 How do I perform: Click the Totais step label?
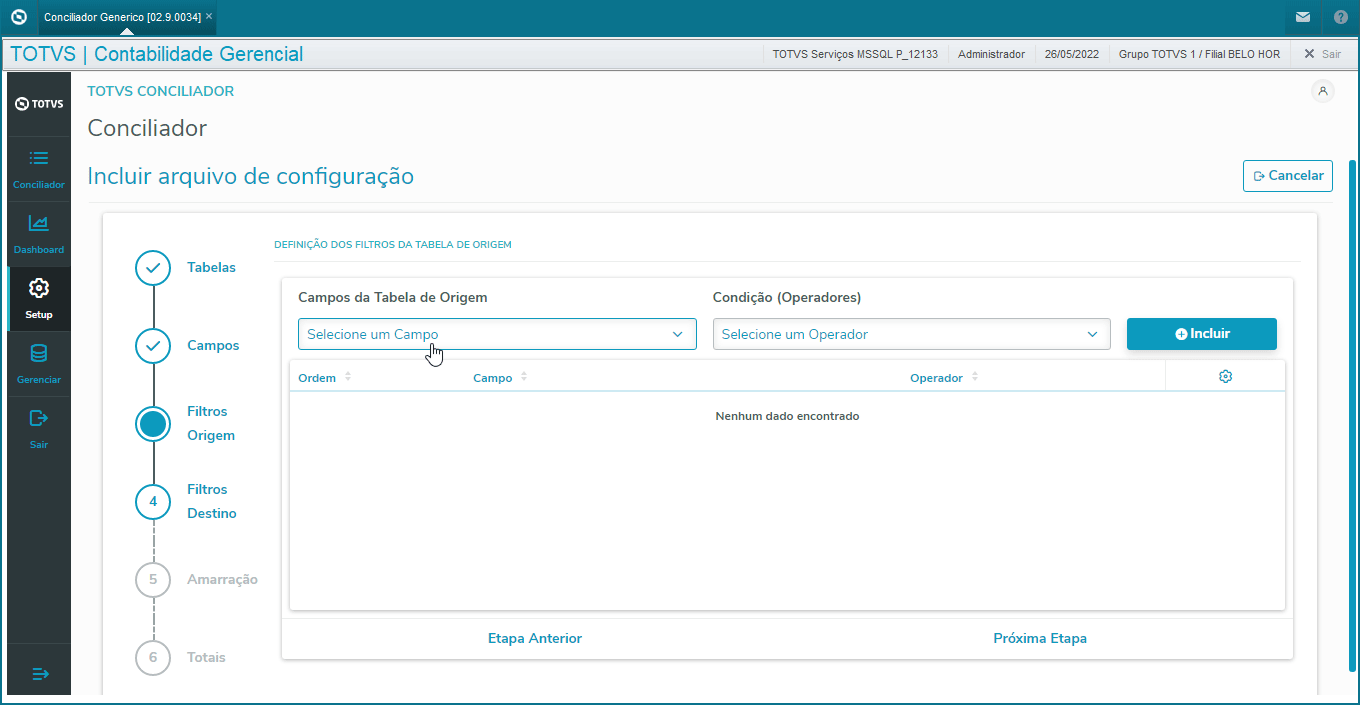coord(206,657)
